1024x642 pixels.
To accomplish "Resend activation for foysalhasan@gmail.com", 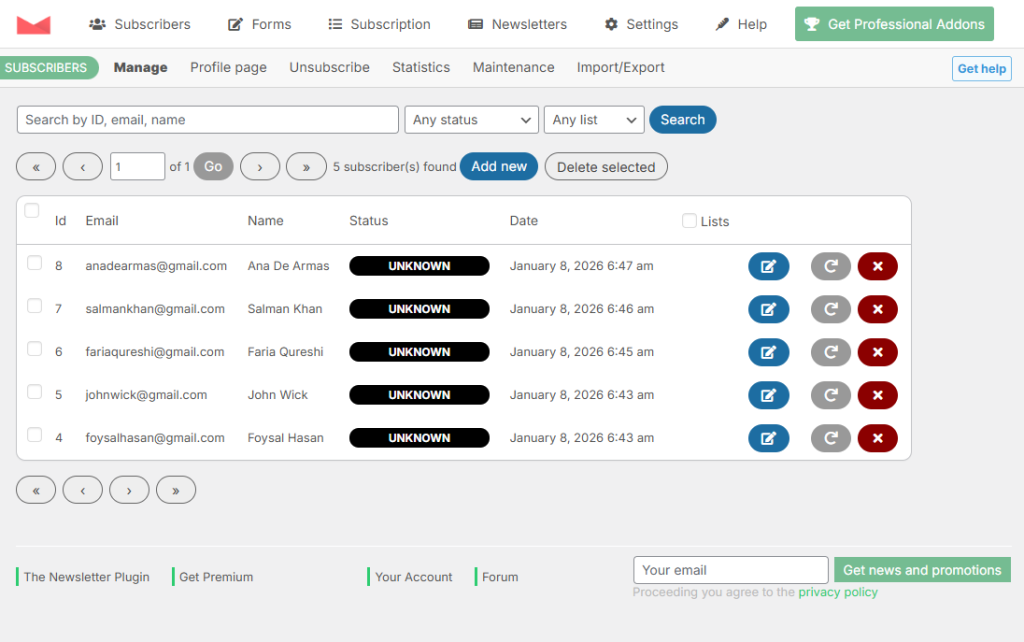I will tap(831, 438).
